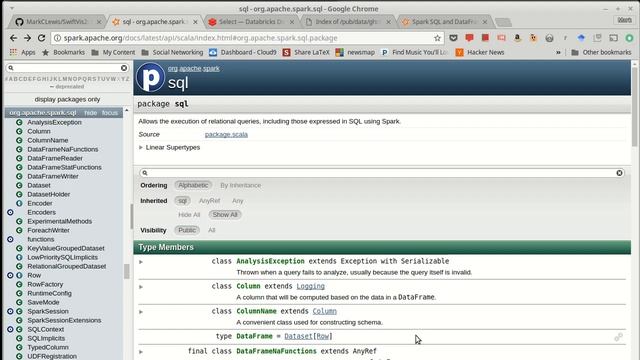Click 'hide' for org.apache.spark.sql package
Screen dimensions: 640x360
(91, 113)
